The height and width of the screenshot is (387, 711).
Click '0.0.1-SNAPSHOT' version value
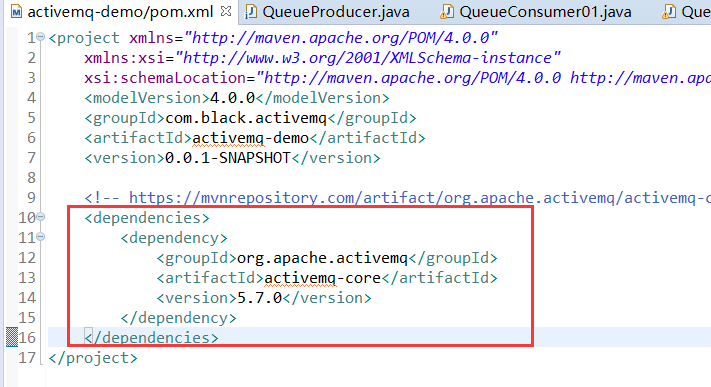[228, 158]
